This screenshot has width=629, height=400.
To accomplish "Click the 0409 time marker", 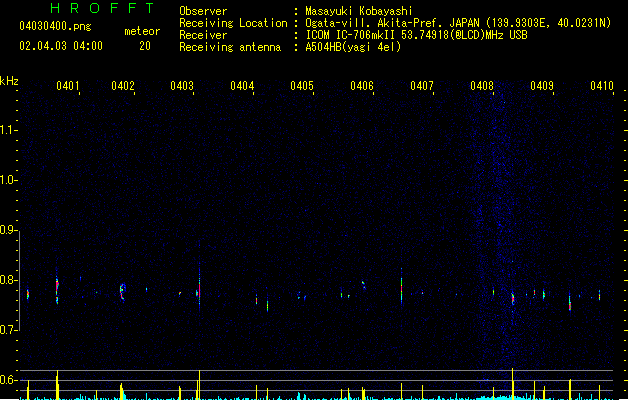I will tap(542, 86).
